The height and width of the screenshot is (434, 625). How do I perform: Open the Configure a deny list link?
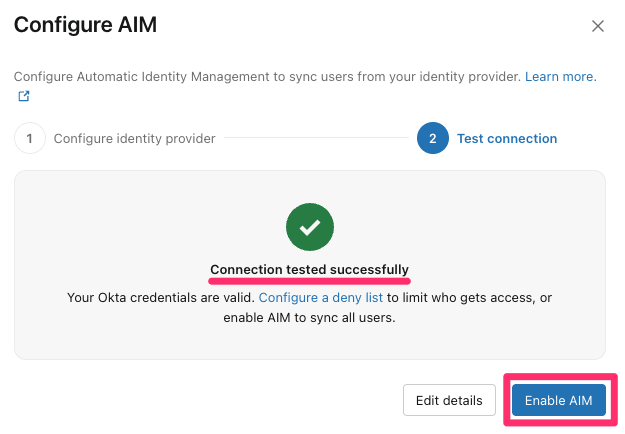[x=320, y=298]
